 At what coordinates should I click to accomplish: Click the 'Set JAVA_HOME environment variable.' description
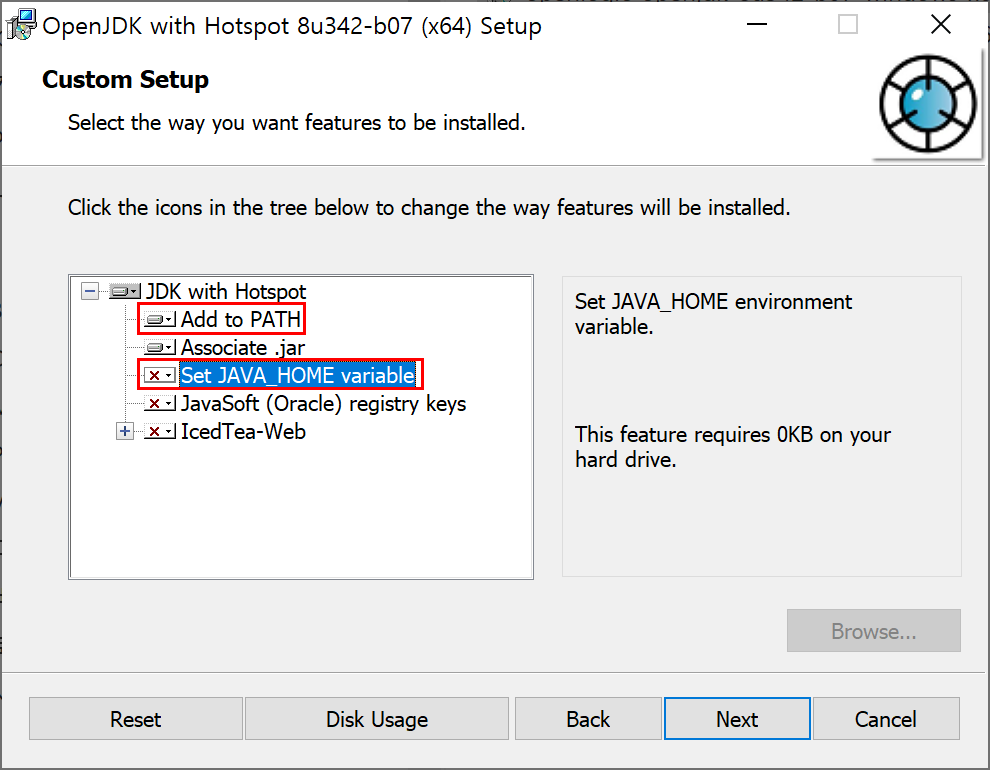click(713, 314)
